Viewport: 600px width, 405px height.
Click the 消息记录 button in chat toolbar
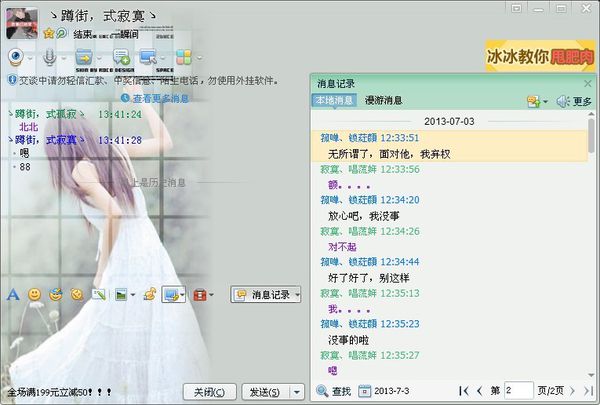click(x=265, y=295)
